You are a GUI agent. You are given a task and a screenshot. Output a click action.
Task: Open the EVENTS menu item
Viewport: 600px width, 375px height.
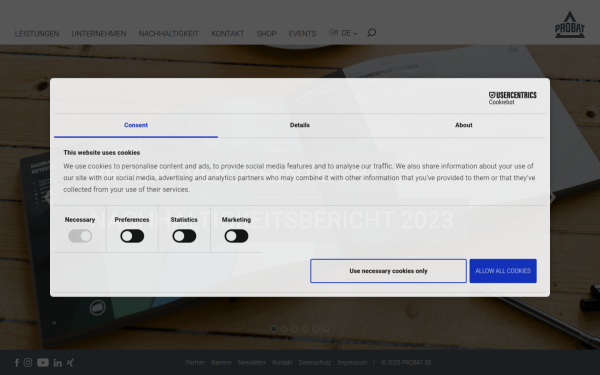(302, 34)
